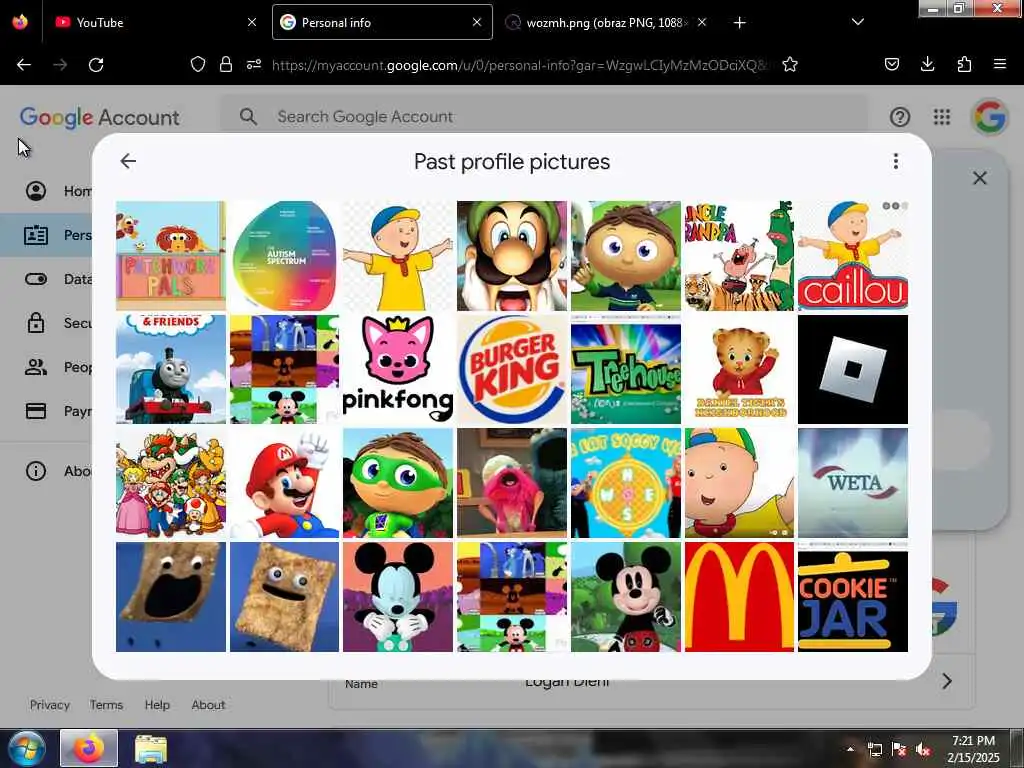This screenshot has height=768, width=1024.
Task: Close the wozmh.png tab
Action: (x=701, y=22)
